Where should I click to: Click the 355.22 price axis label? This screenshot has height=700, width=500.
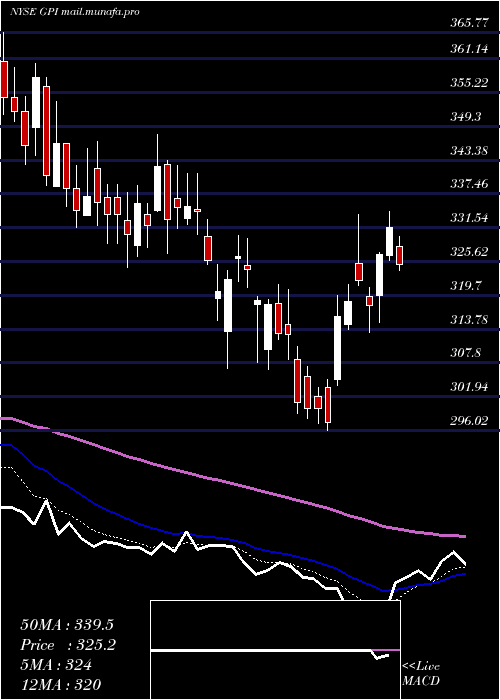469,83
